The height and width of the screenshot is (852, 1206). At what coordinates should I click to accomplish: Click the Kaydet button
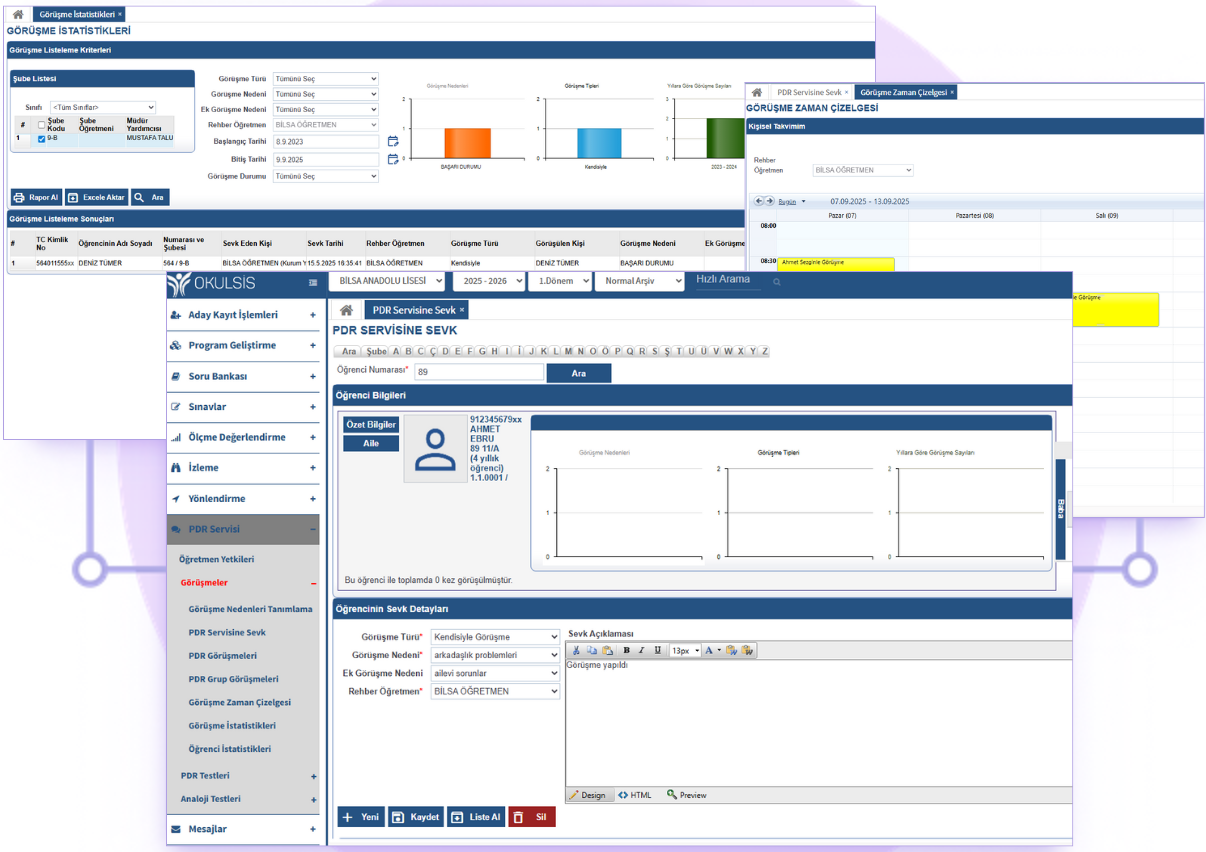tap(415, 817)
